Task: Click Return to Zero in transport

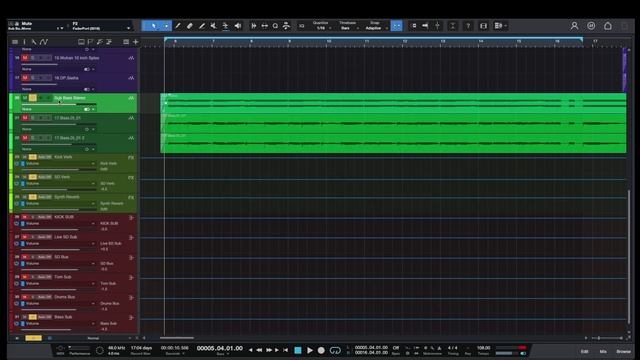Action: tap(286, 350)
